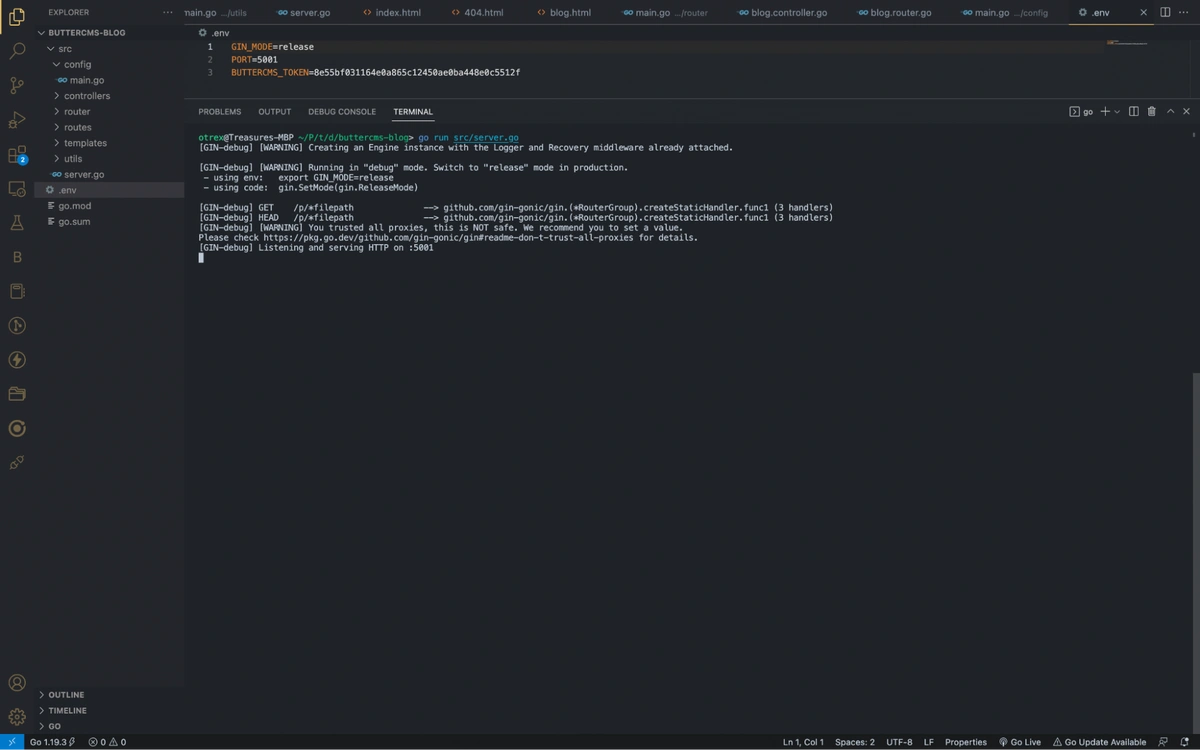
Task: Click the notifications bell in status bar
Action: 1183,742
